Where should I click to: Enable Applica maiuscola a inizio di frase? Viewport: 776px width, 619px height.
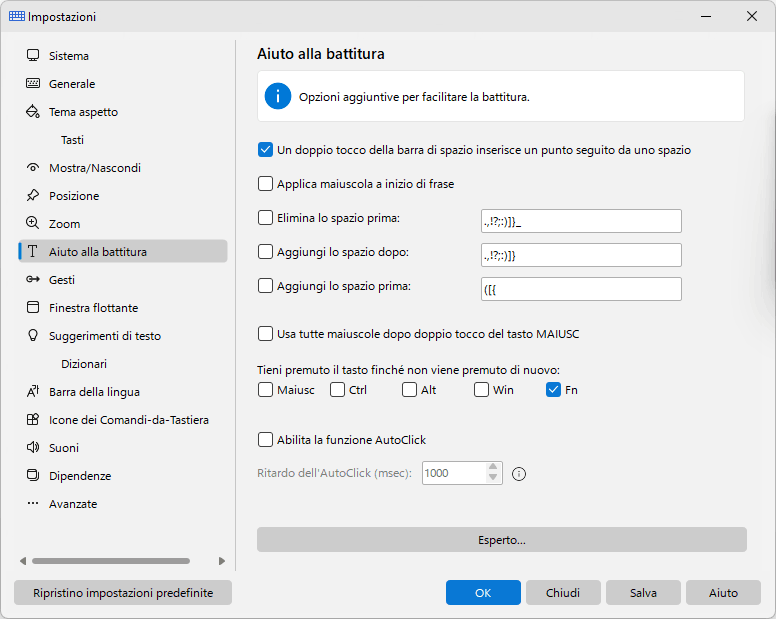coord(265,184)
